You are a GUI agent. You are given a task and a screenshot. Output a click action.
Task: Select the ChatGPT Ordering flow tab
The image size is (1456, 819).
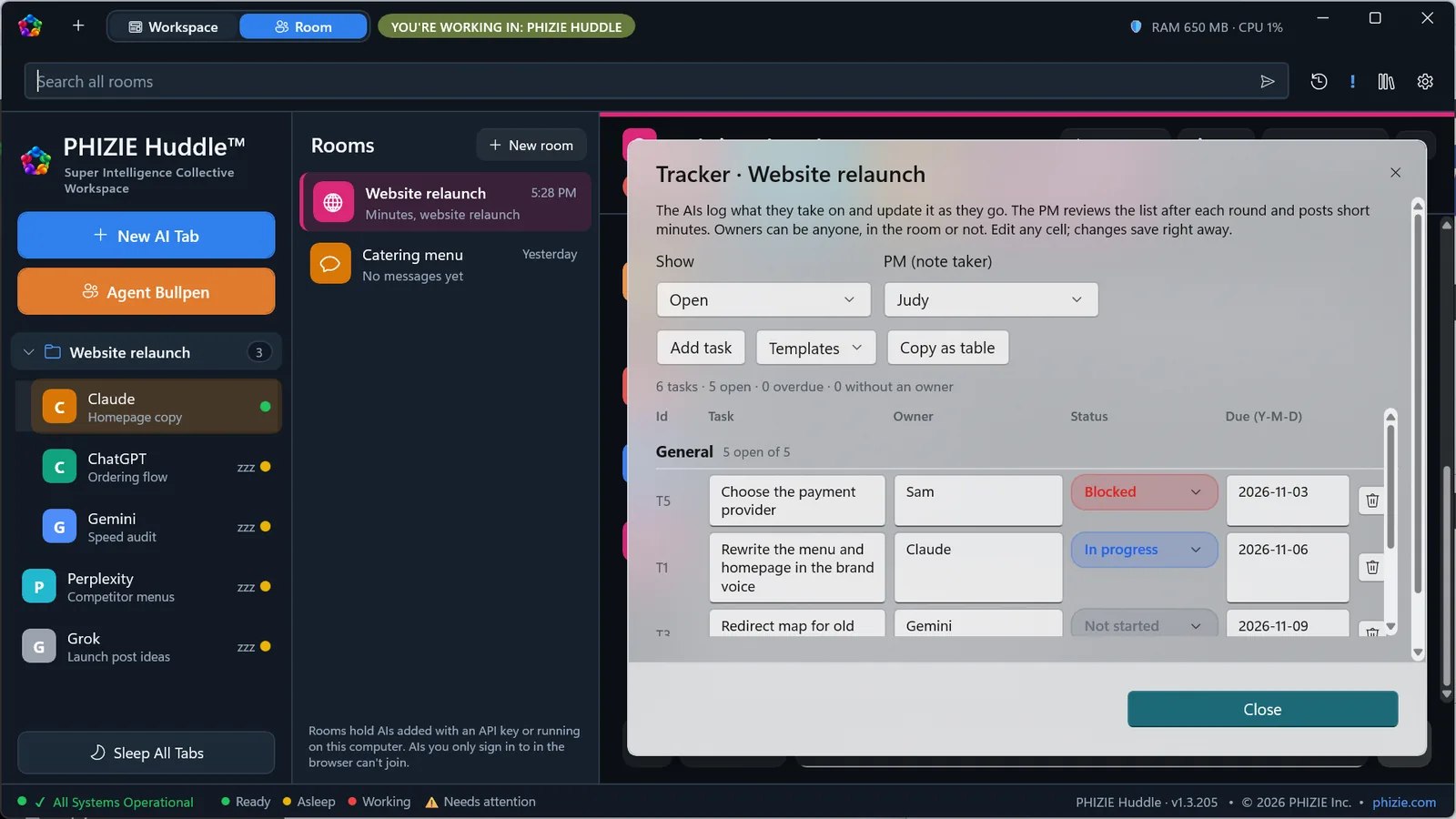148,467
